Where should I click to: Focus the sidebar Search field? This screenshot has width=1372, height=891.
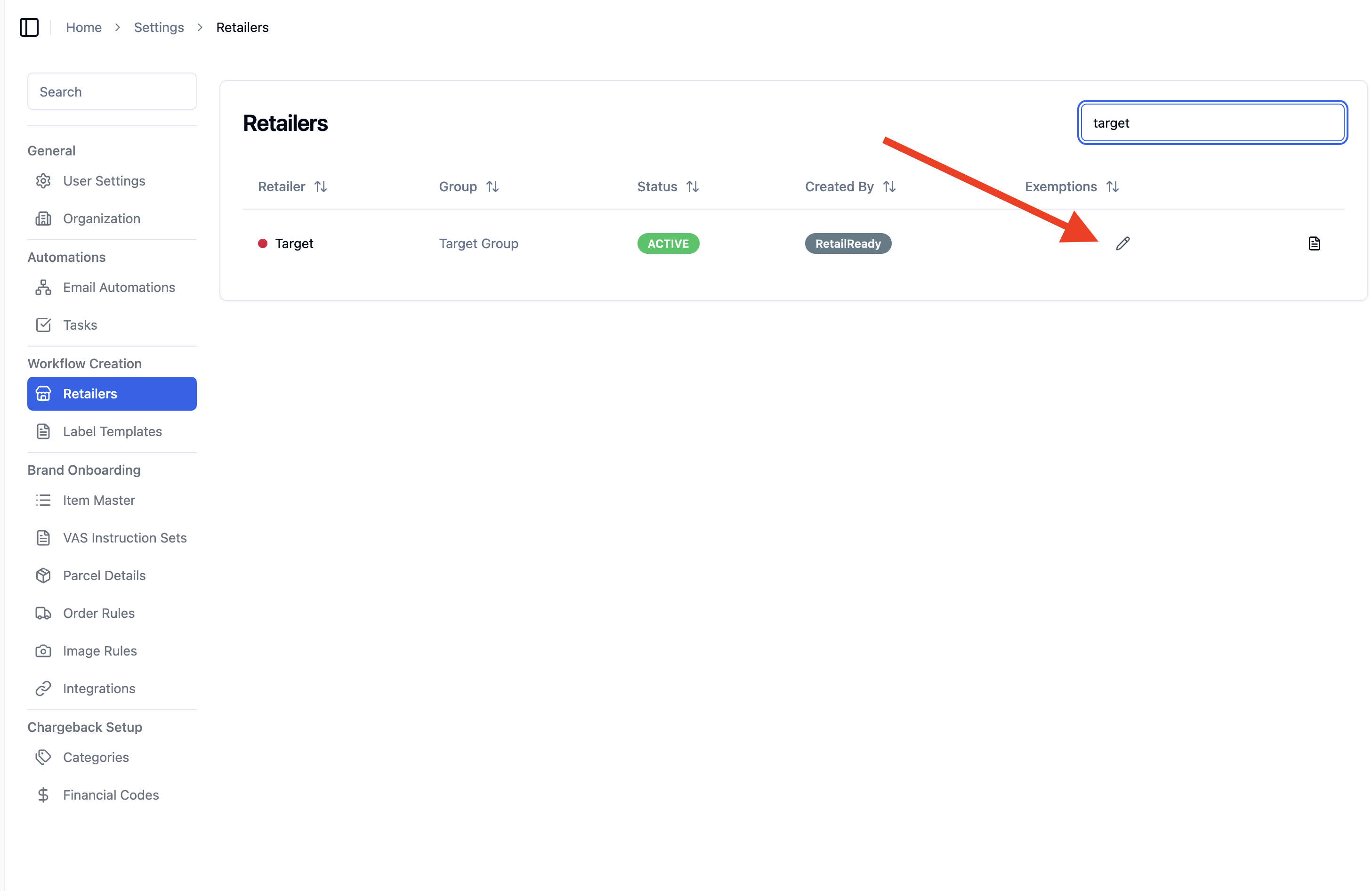point(112,92)
